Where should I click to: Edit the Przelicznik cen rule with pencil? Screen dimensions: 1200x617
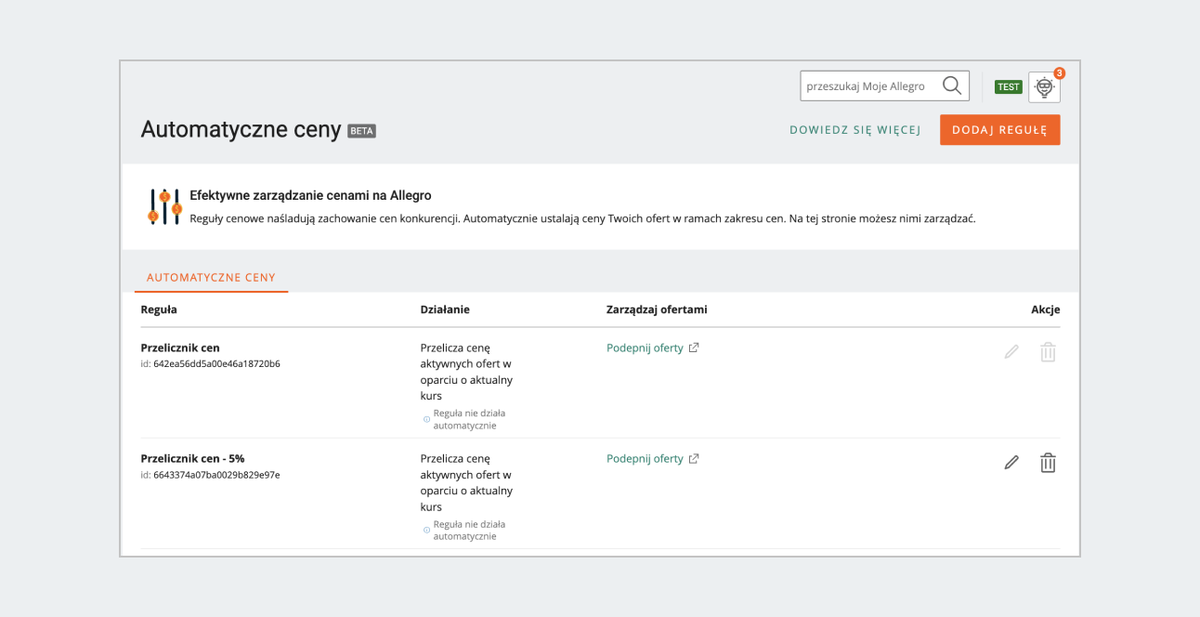point(1012,352)
